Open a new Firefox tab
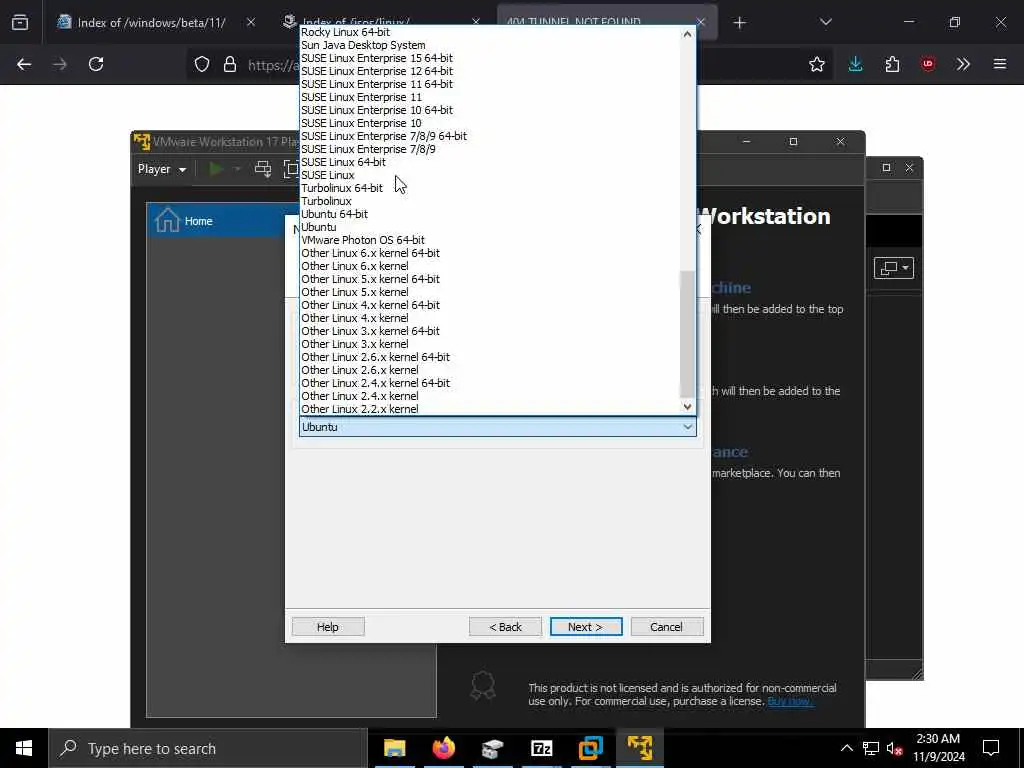This screenshot has height=768, width=1024. [739, 23]
